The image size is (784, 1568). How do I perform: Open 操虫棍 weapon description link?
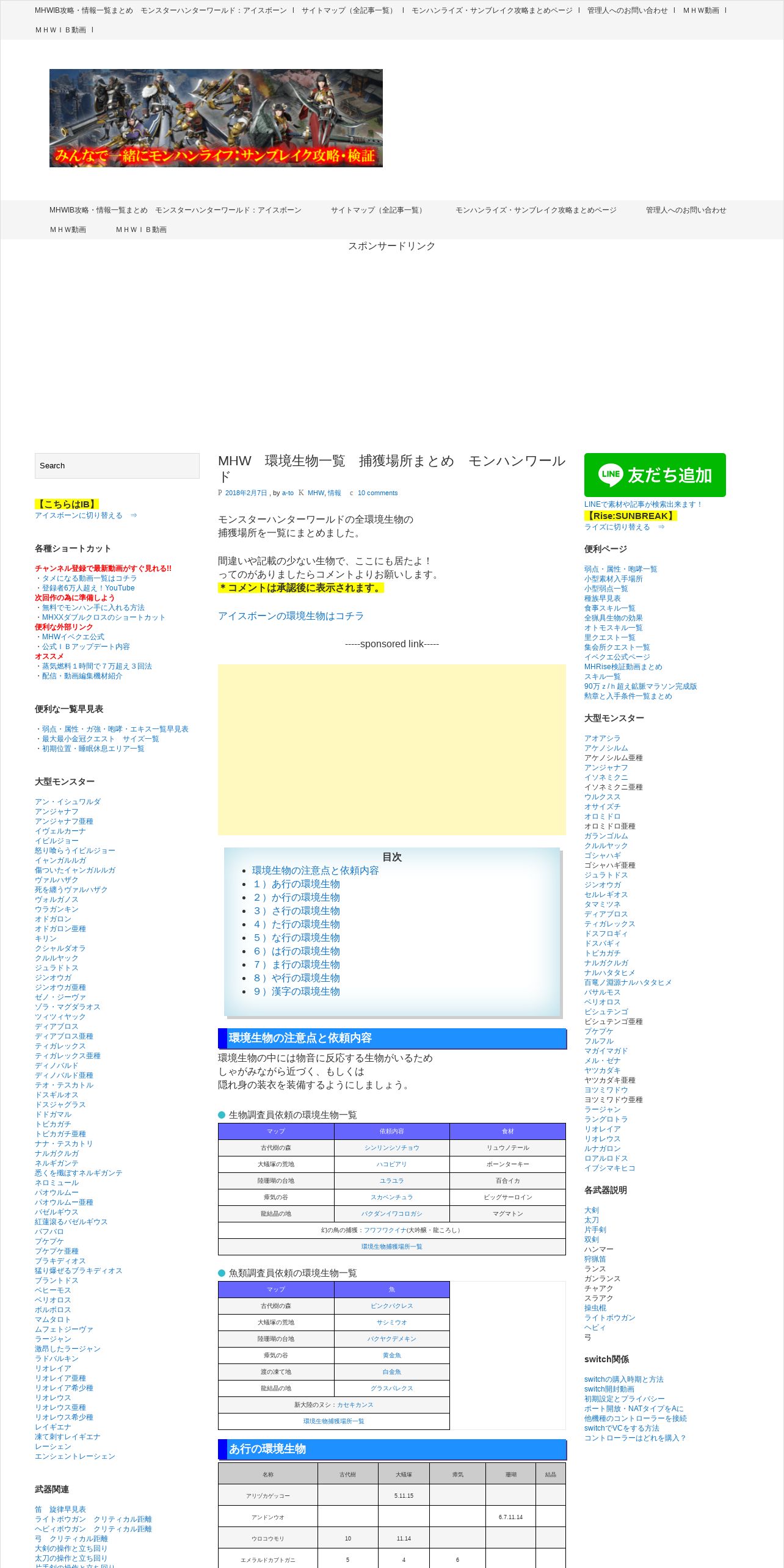[x=595, y=1308]
